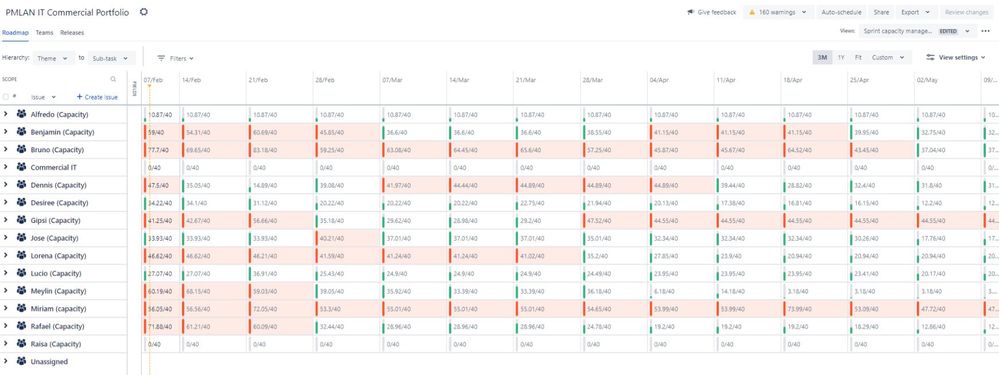Image resolution: width=999 pixels, height=375 pixels.
Task: Click the Give feedback megaphone button
Action: point(711,12)
